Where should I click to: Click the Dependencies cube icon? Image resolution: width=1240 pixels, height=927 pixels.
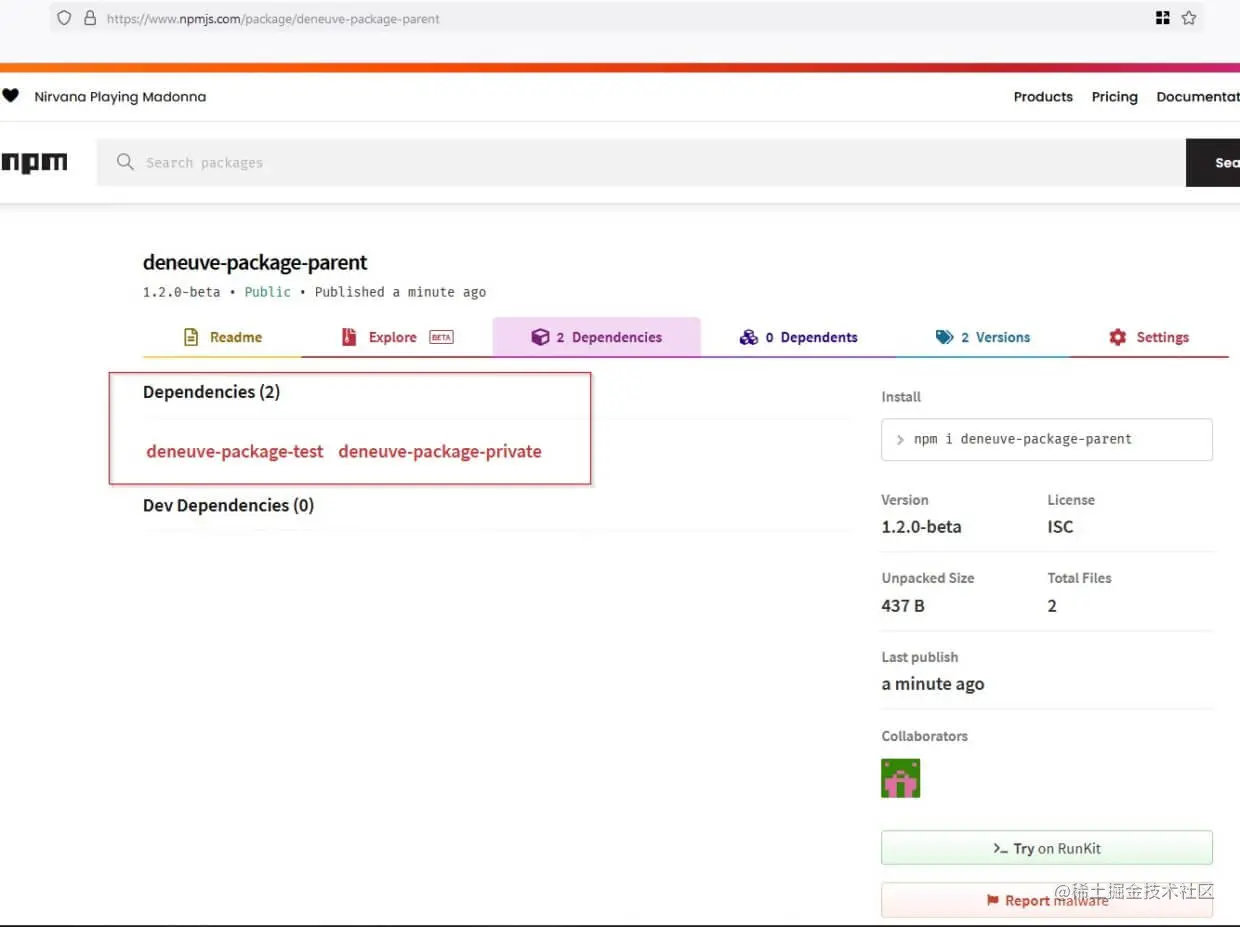pos(541,337)
